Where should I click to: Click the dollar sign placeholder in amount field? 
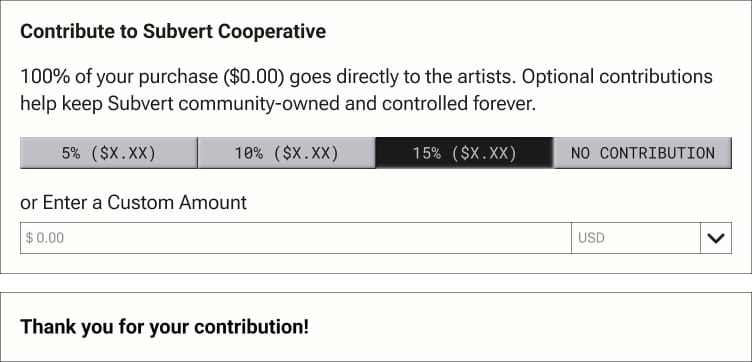[29, 238]
